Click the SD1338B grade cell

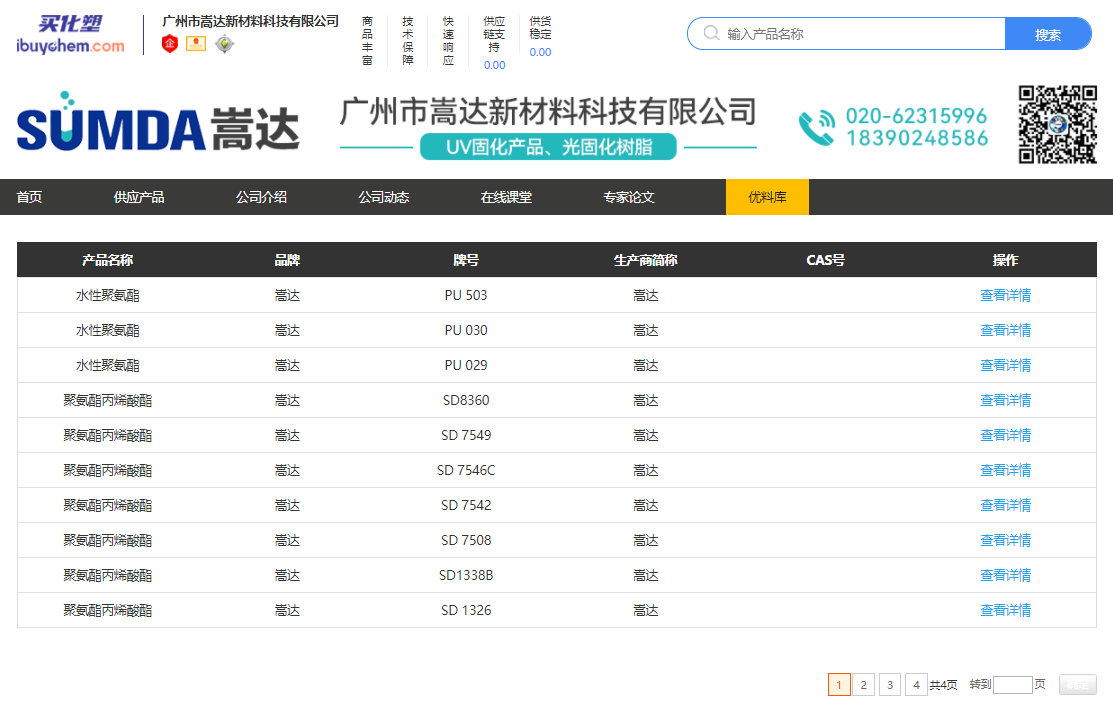pos(466,575)
